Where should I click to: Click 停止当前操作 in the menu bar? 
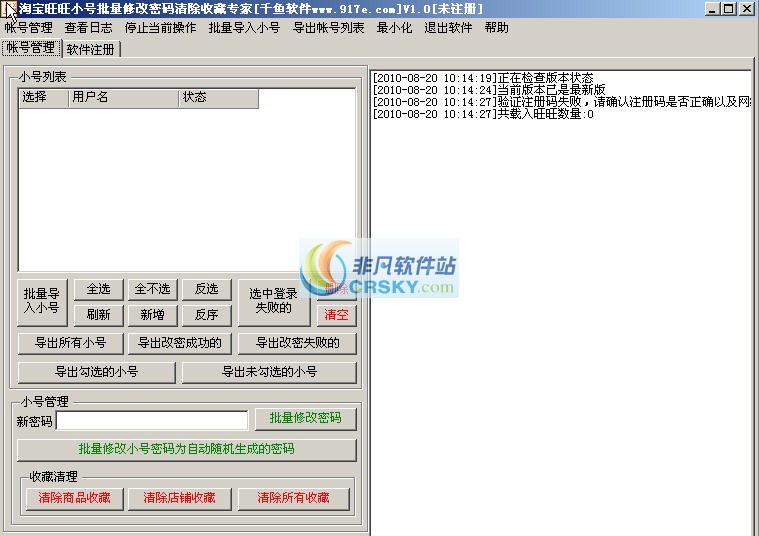pyautogui.click(x=160, y=28)
